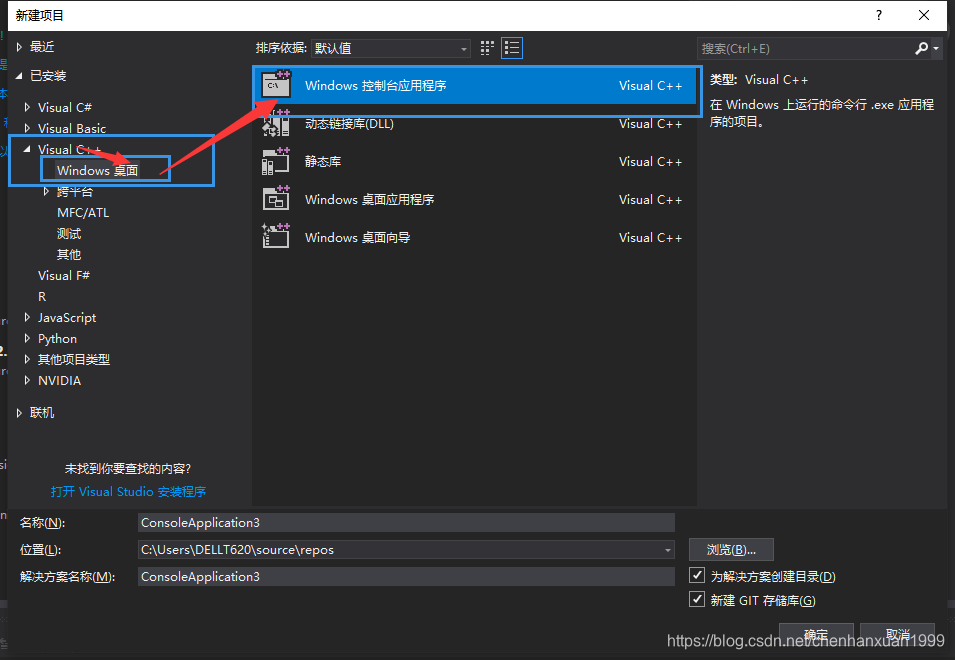Click 打开 Visual Studio 安装程序 link
Viewport: 955px width, 660px height.
128,491
